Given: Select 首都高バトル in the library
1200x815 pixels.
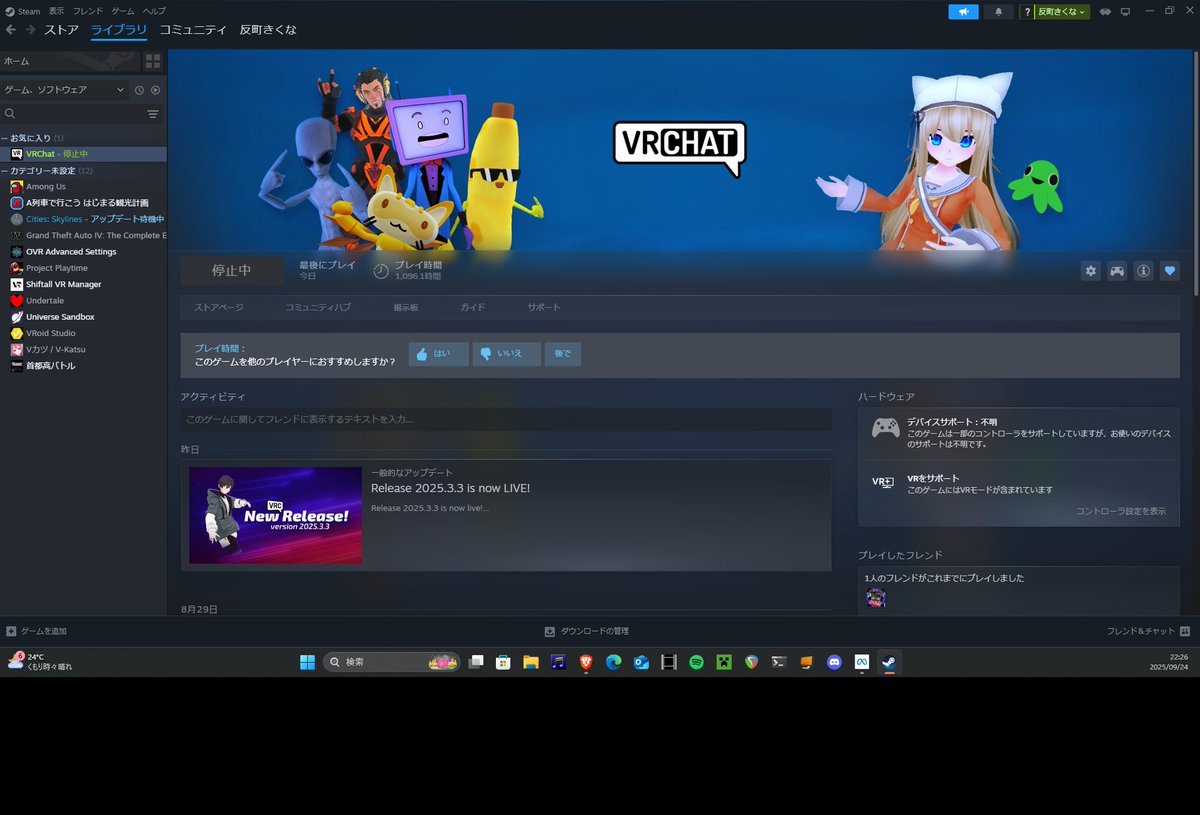Looking at the screenshot, I should (83, 366).
